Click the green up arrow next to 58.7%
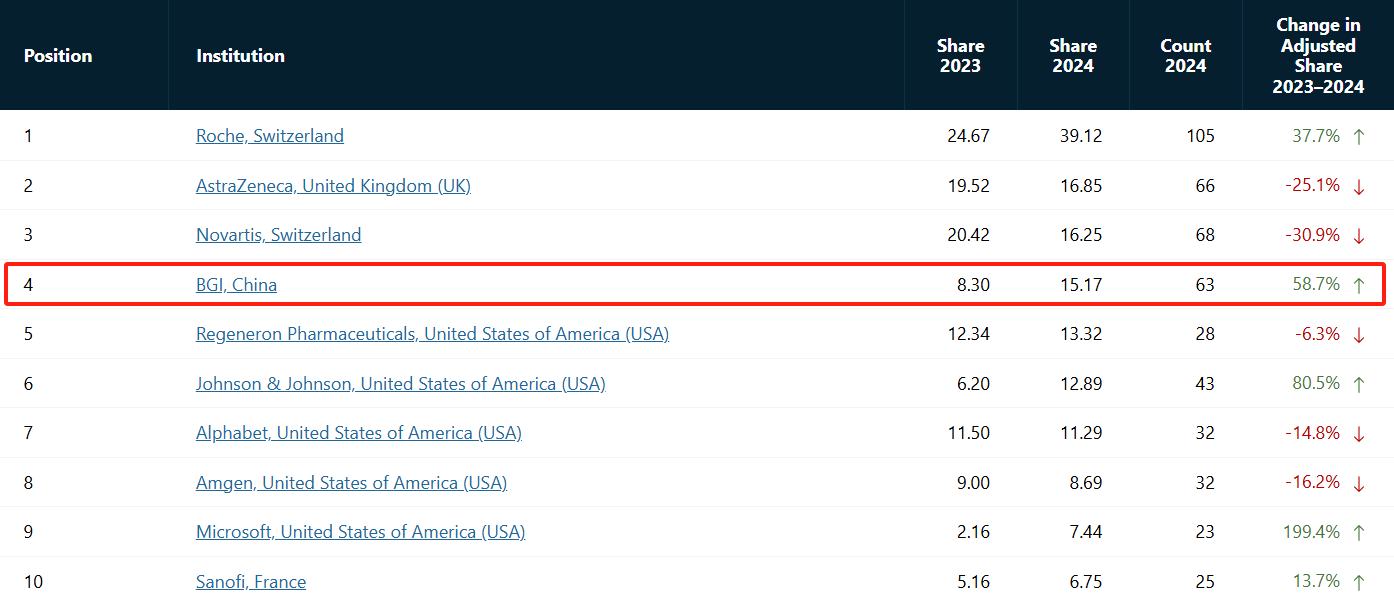The image size is (1394, 605). point(1358,286)
